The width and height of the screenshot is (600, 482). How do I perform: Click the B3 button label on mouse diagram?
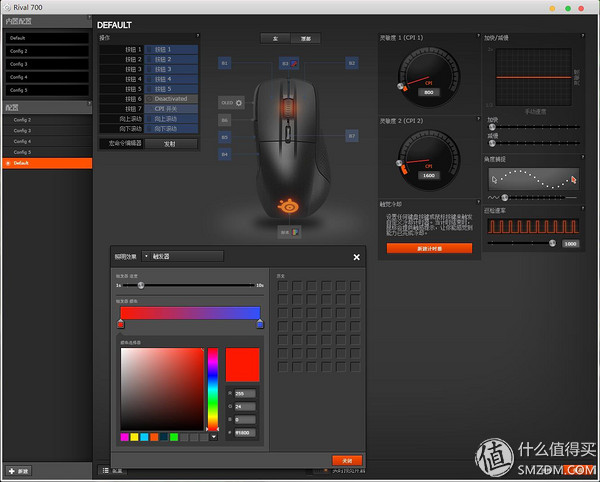[285, 63]
